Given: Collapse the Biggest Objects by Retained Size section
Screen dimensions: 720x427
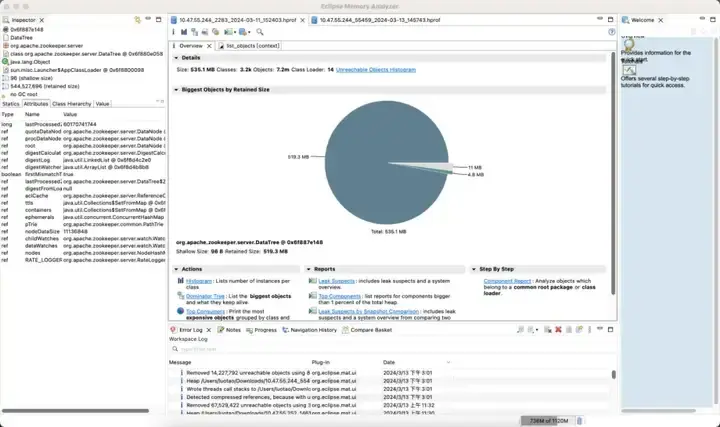Looking at the screenshot, I should [x=176, y=90].
